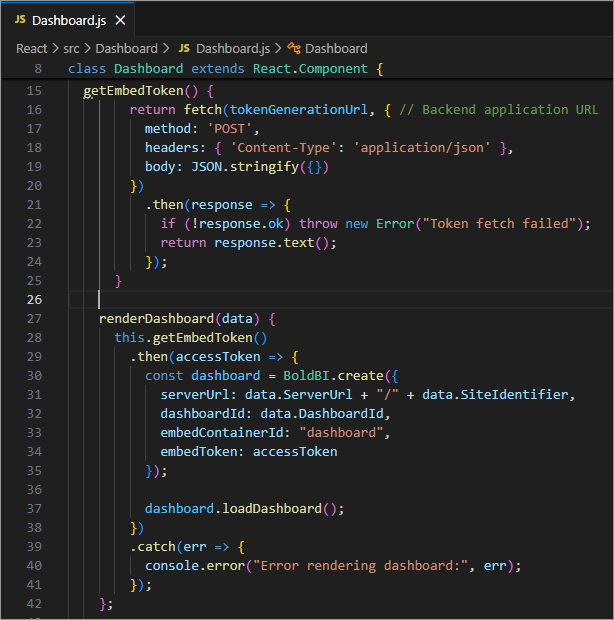Click the embedContainerId property on line 33
This screenshot has height=620, width=614.
pyautogui.click(x=222, y=433)
